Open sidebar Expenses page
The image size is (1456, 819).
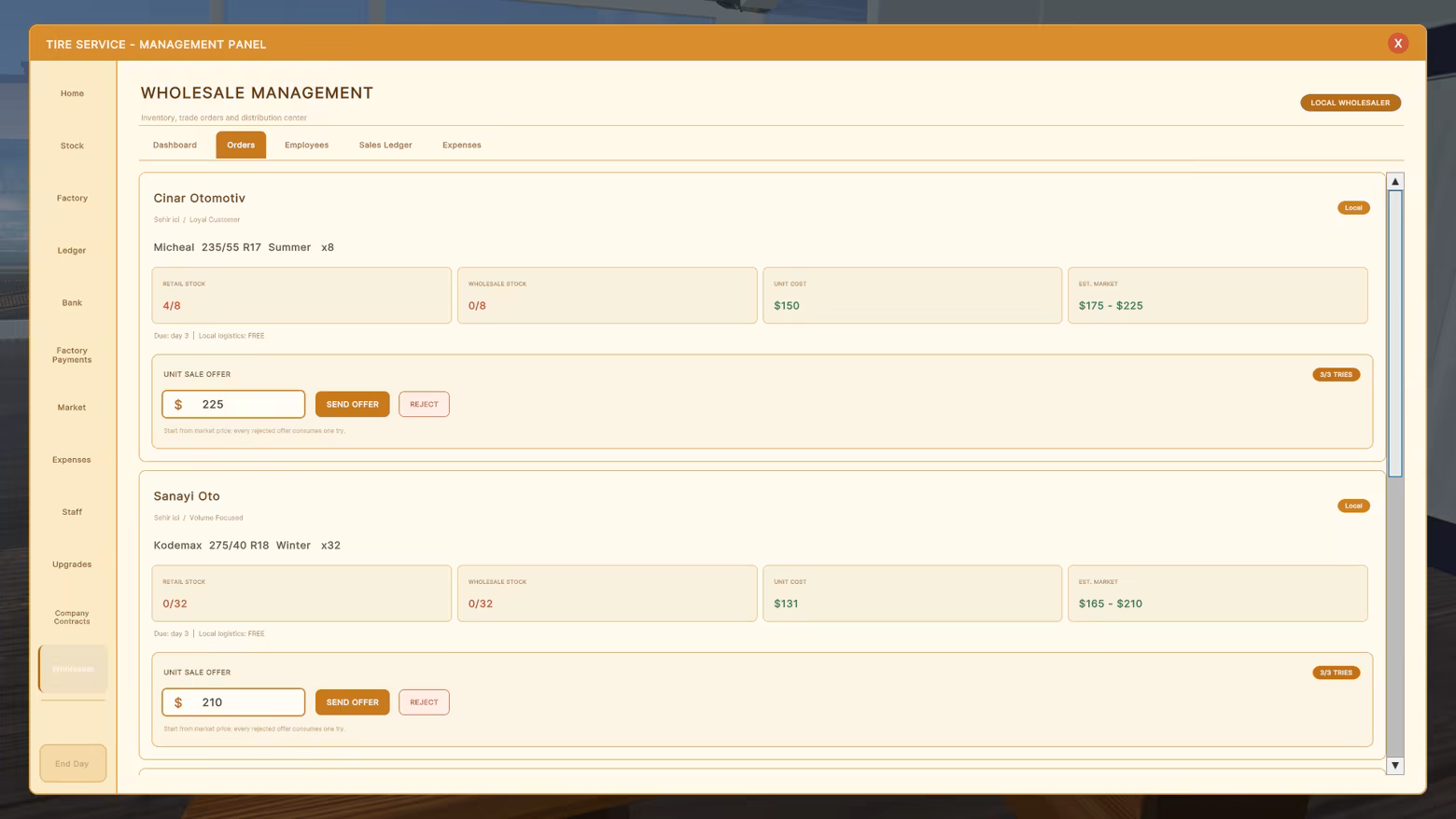72,459
